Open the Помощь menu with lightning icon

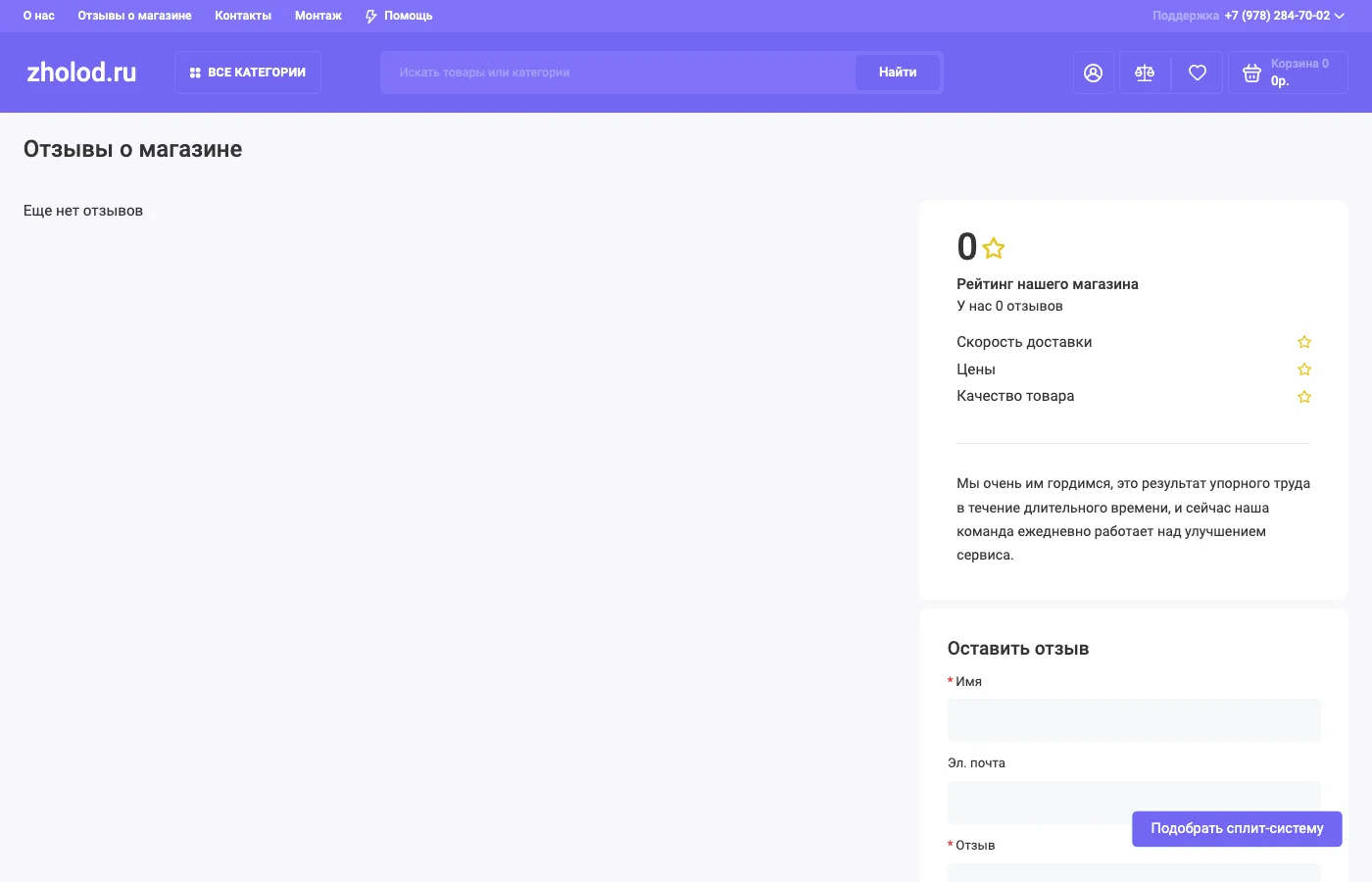tap(399, 16)
